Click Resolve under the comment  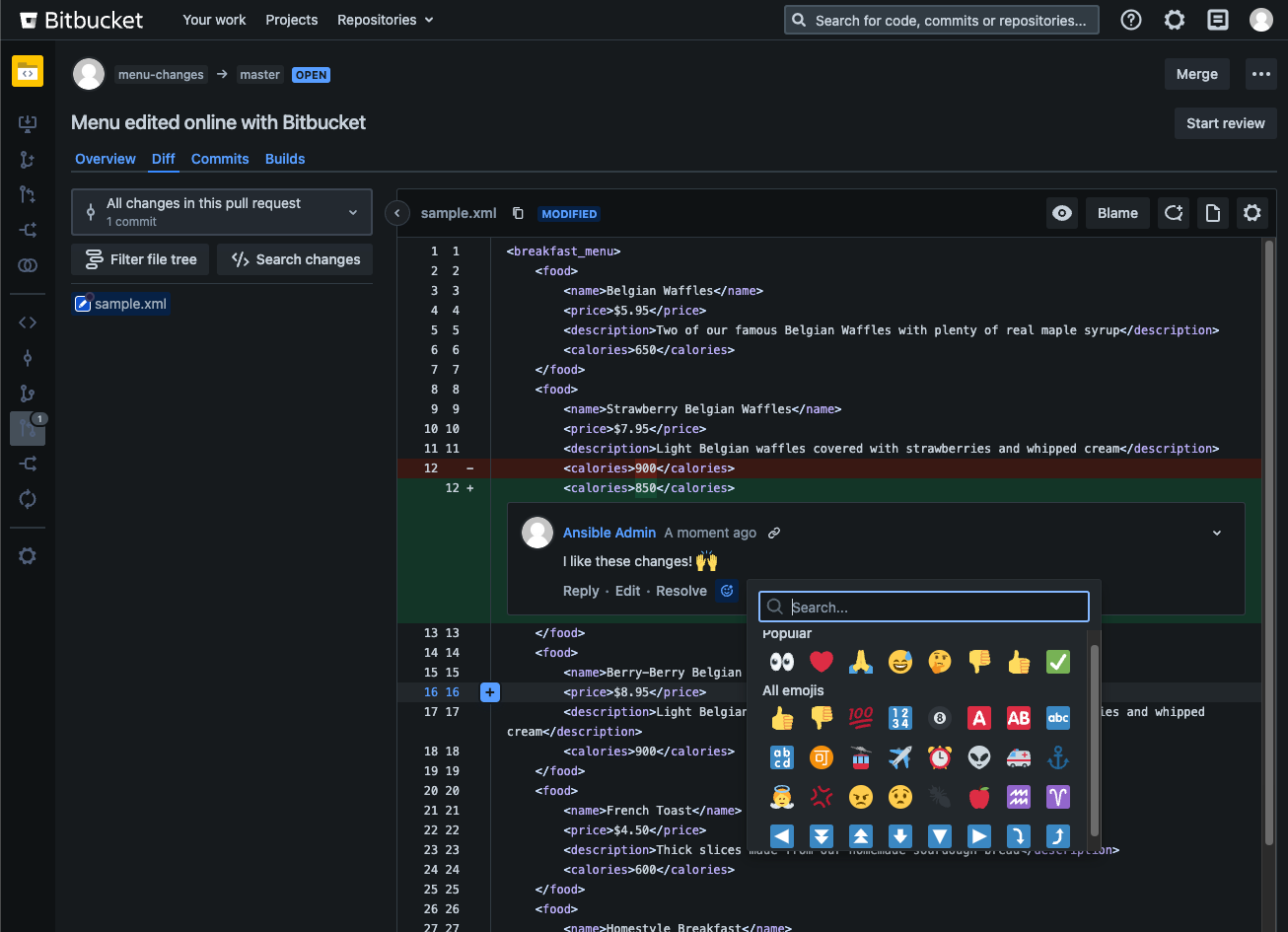[x=681, y=591]
